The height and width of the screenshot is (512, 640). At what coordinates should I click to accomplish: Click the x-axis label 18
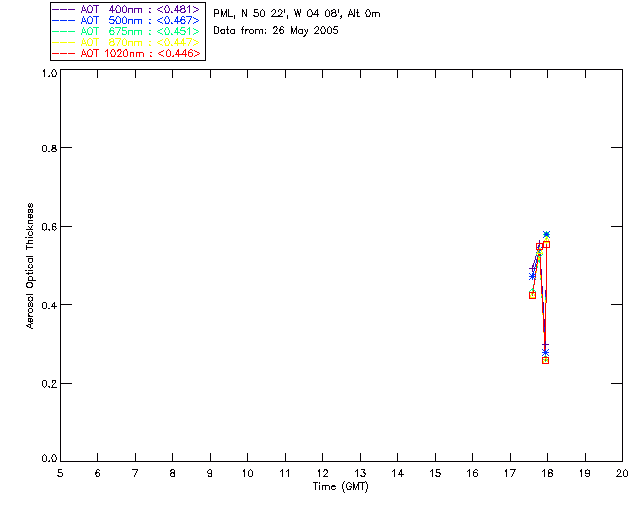548,473
